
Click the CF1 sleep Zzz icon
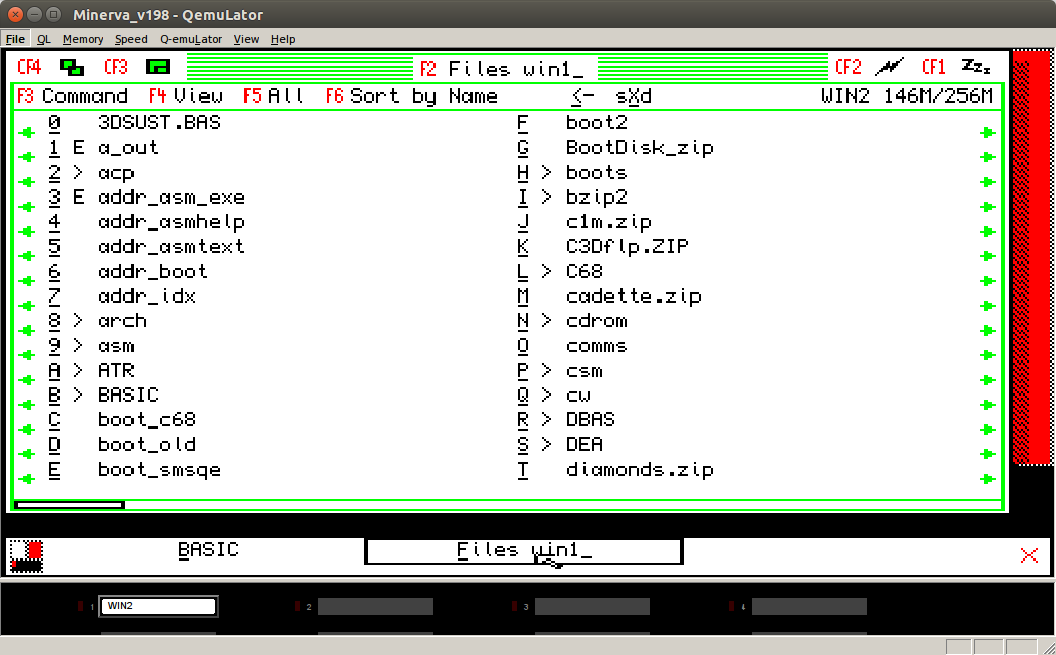976,67
